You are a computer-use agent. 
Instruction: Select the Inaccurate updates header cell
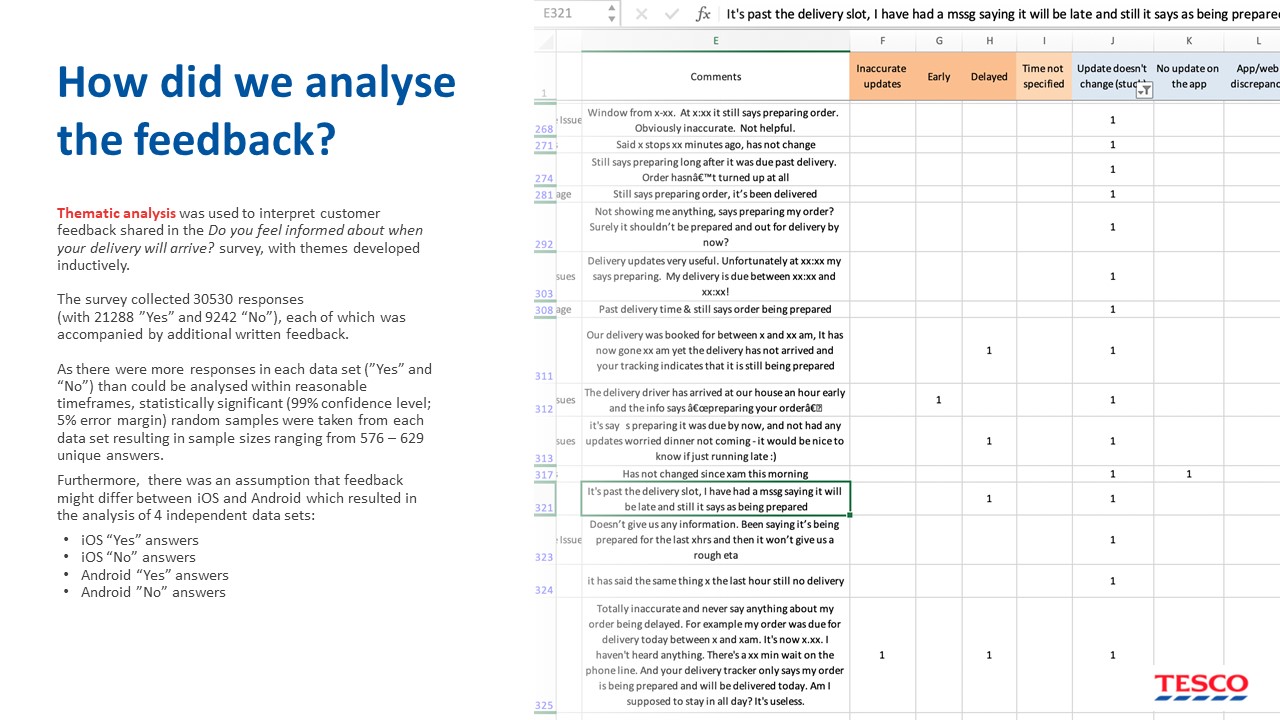click(x=882, y=76)
